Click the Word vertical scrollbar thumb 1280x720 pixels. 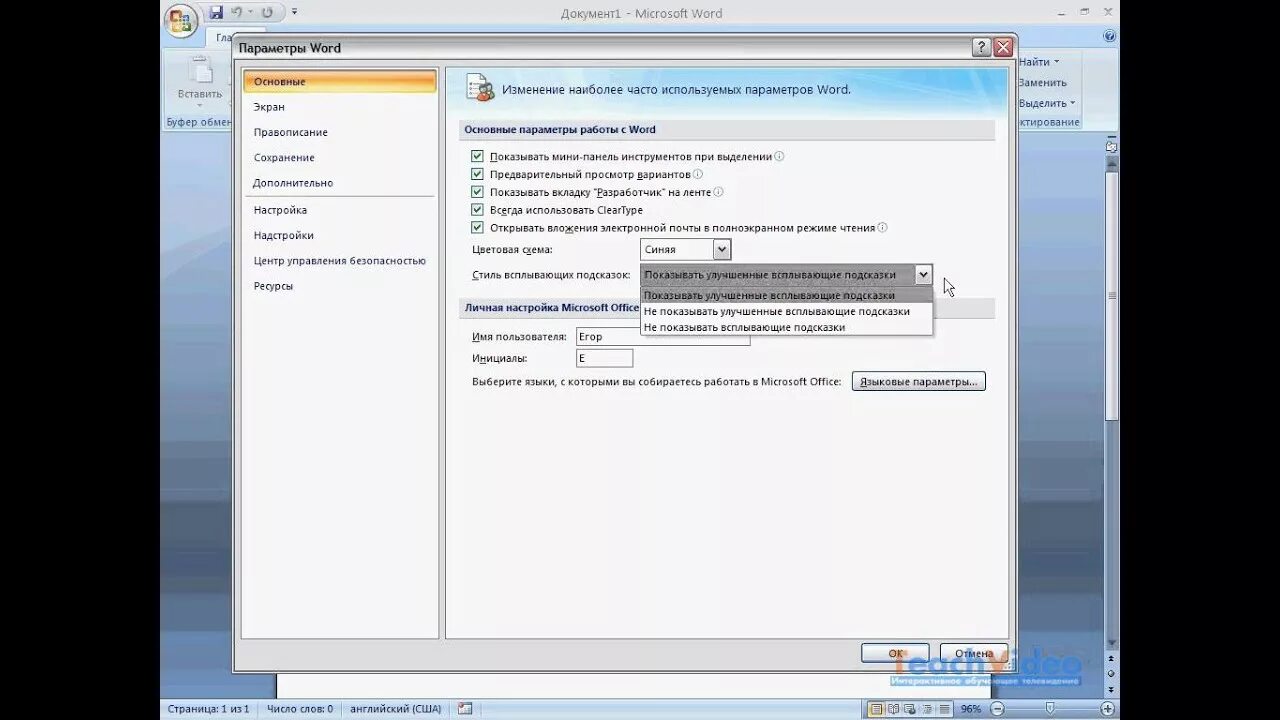1111,295
